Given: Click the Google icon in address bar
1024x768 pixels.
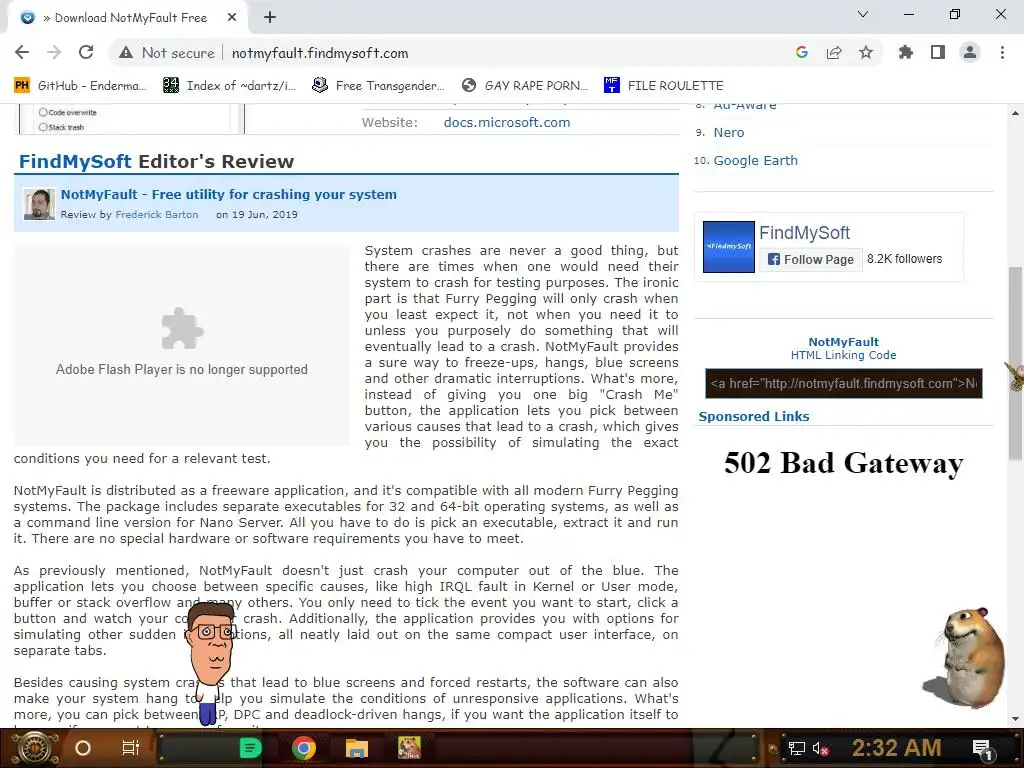Looking at the screenshot, I should coord(802,53).
